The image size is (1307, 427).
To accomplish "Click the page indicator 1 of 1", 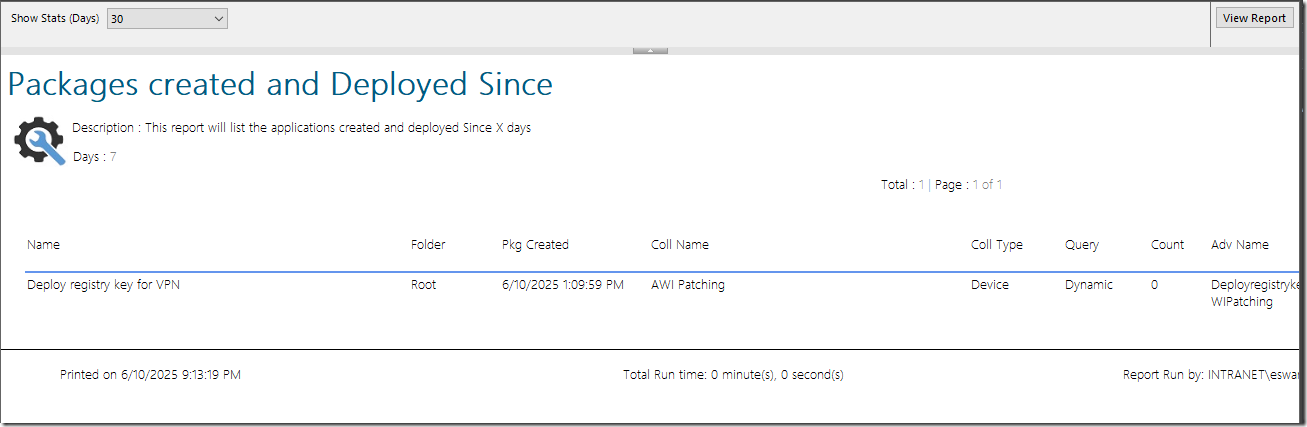I will click(x=987, y=184).
